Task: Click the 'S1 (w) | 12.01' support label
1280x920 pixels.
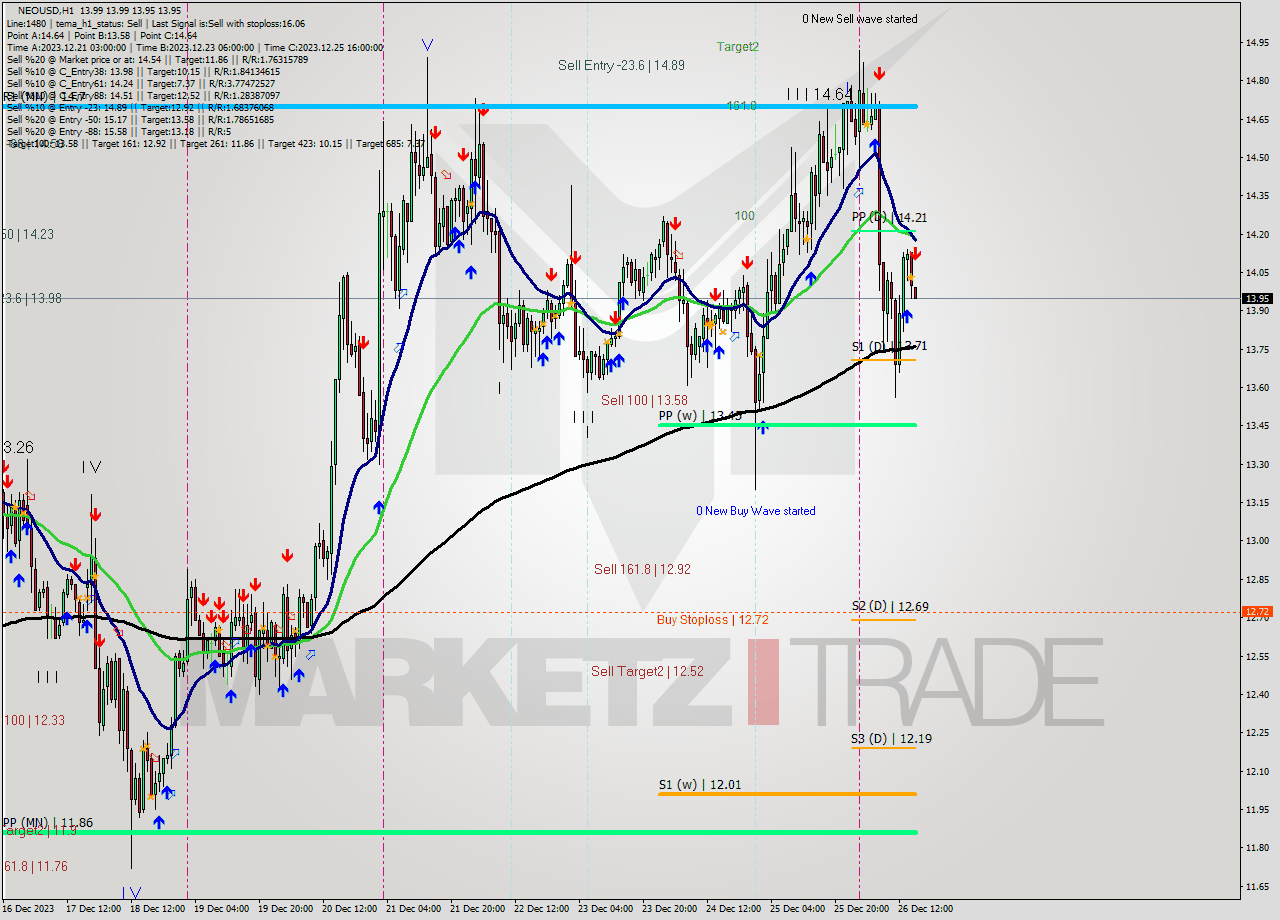Action: (x=699, y=785)
